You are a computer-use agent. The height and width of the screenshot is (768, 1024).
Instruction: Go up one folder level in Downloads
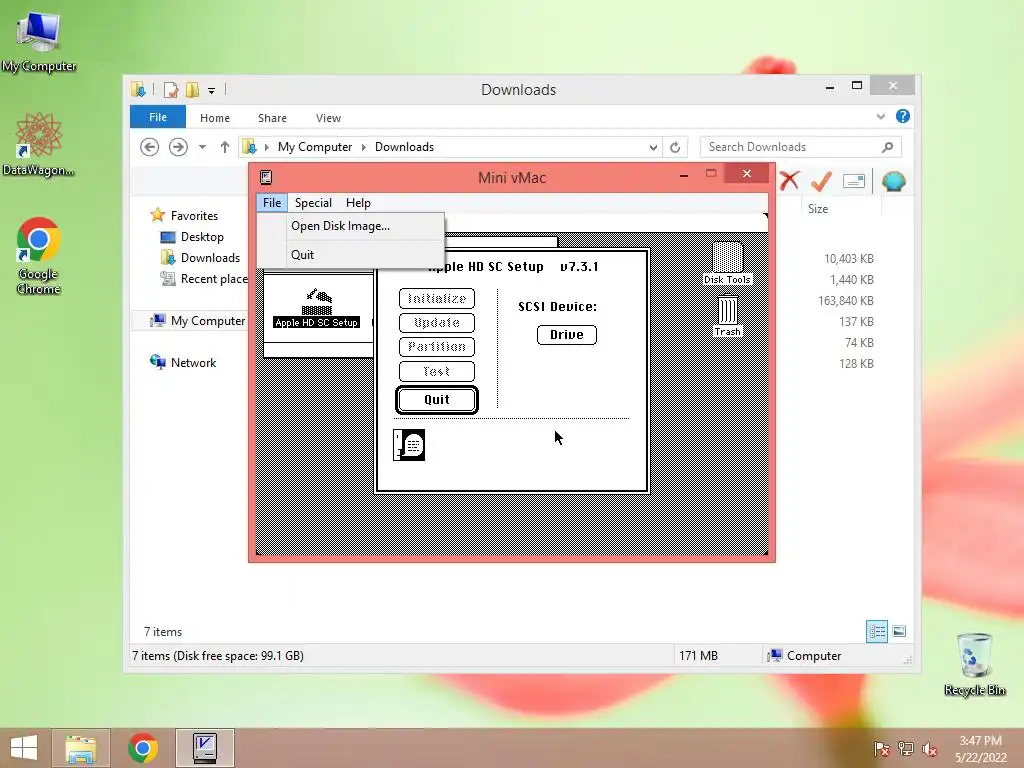tap(225, 147)
